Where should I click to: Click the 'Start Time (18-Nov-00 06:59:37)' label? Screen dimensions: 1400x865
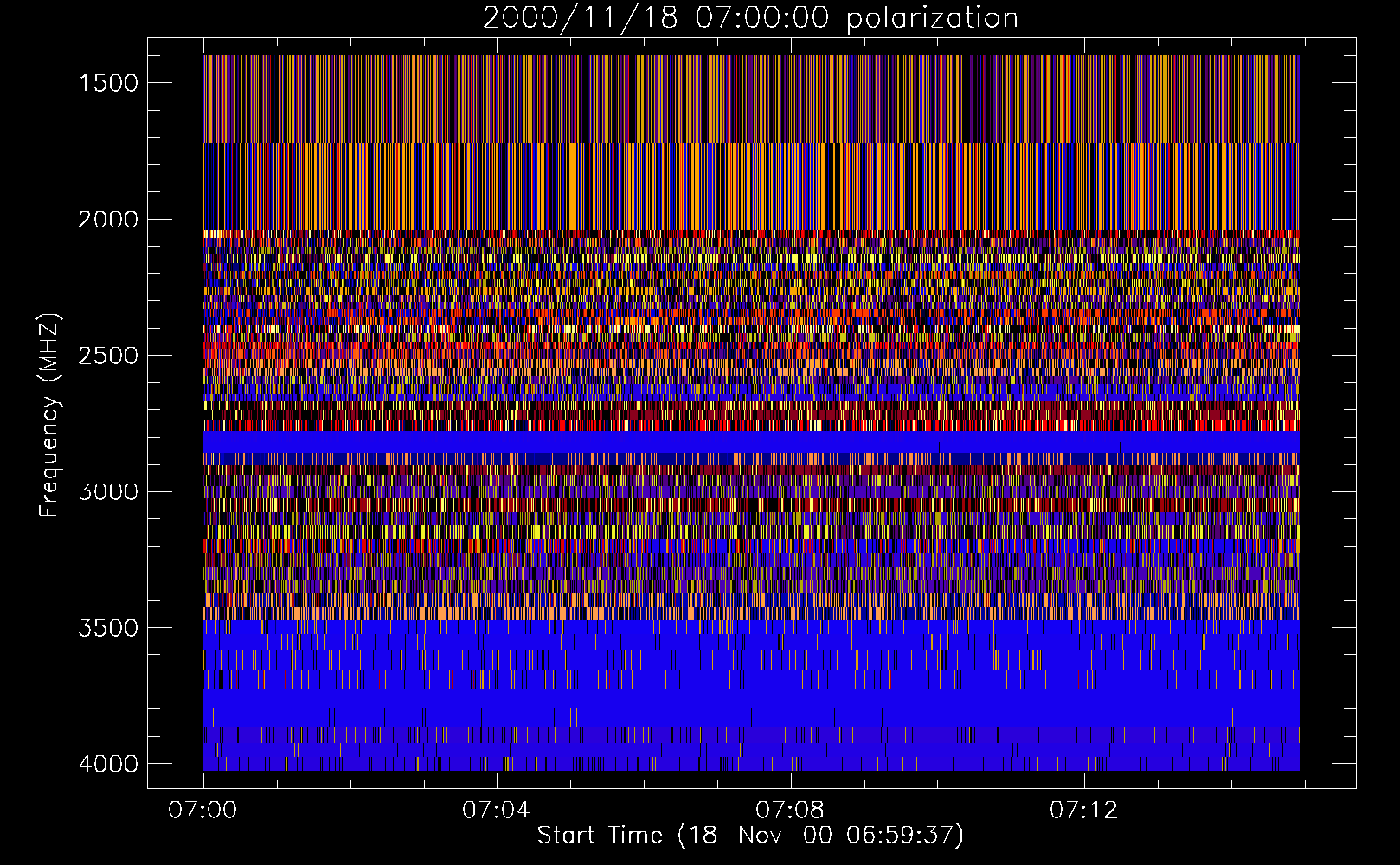[751, 836]
